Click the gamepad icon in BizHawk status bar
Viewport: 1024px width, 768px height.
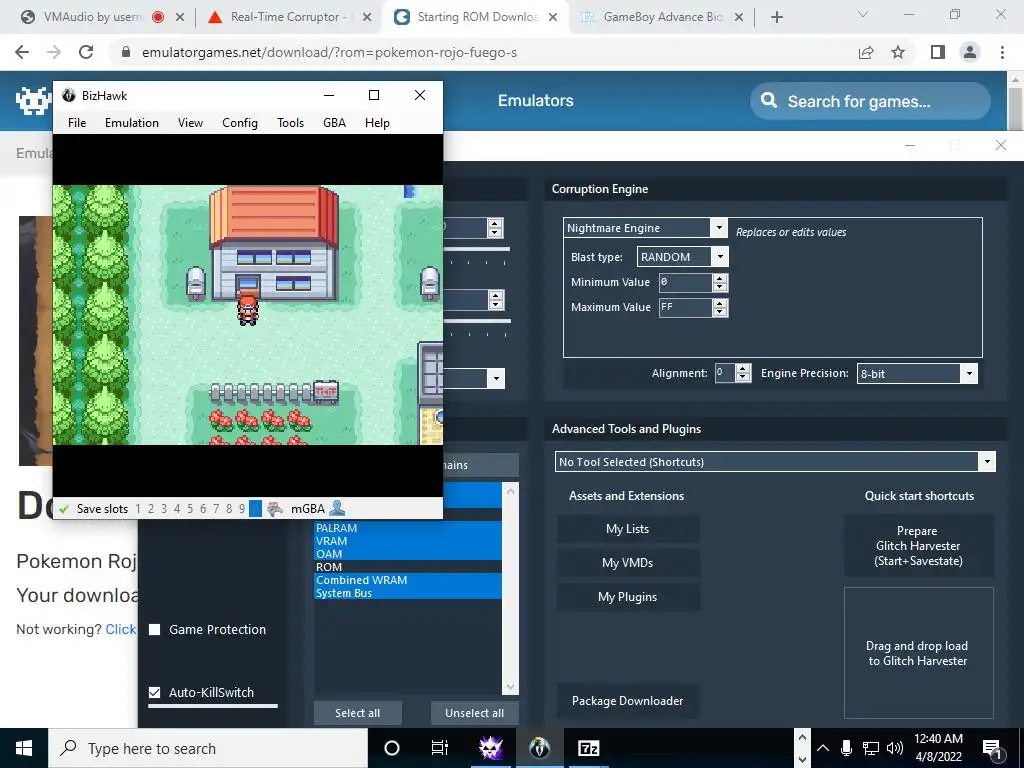point(275,509)
